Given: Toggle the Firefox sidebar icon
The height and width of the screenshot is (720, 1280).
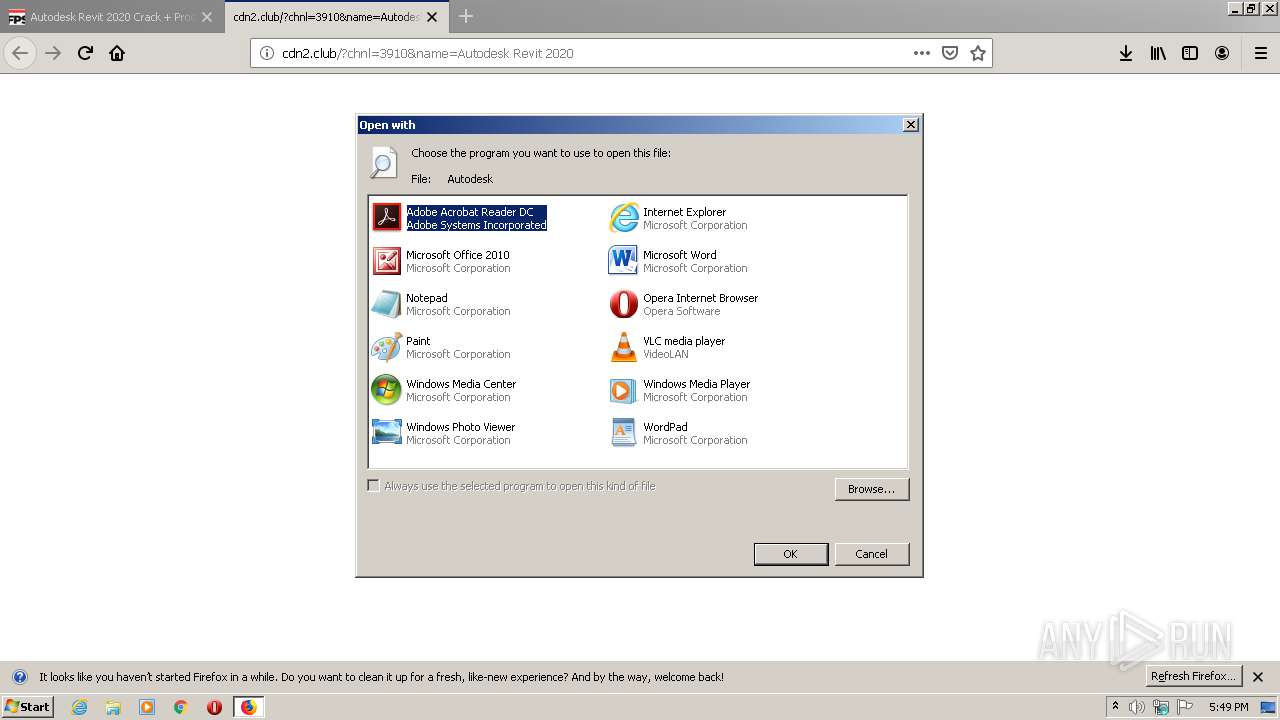Looking at the screenshot, I should tap(1190, 53).
